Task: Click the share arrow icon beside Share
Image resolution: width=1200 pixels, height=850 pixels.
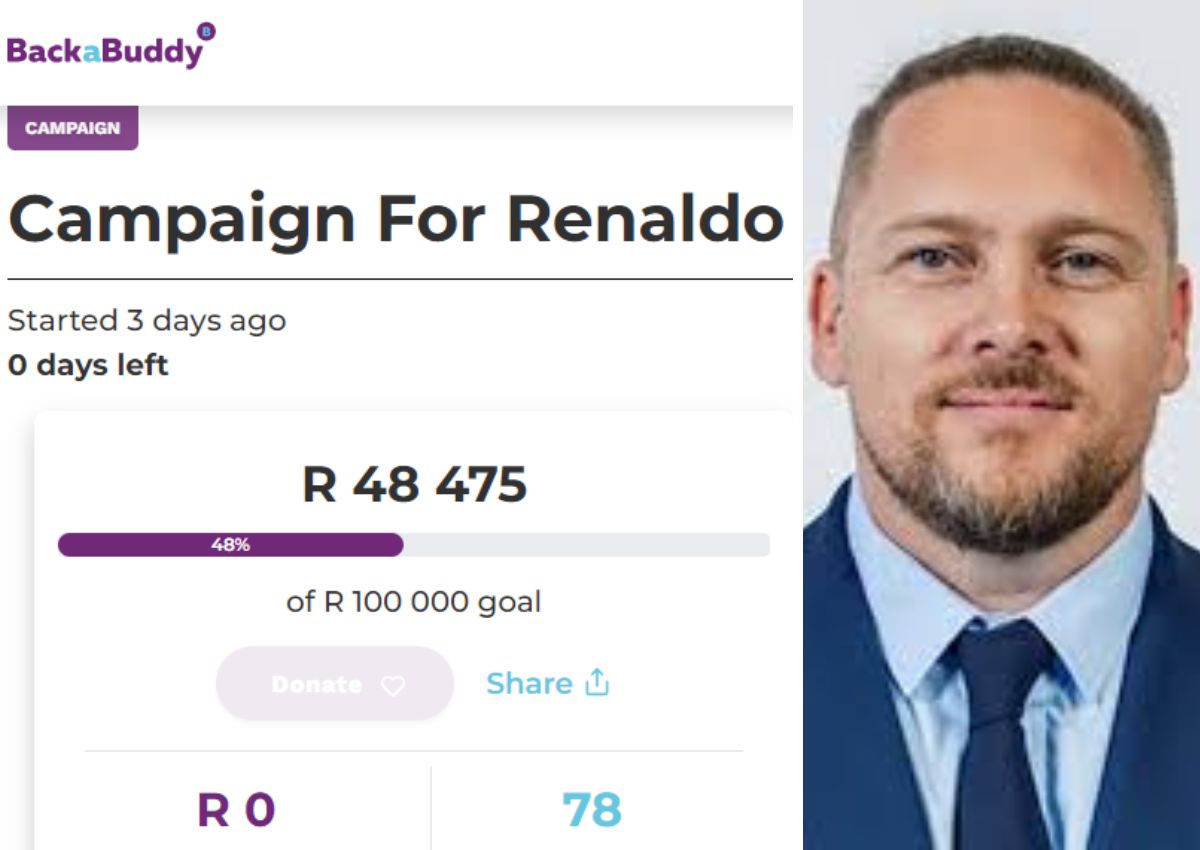Action: (597, 682)
